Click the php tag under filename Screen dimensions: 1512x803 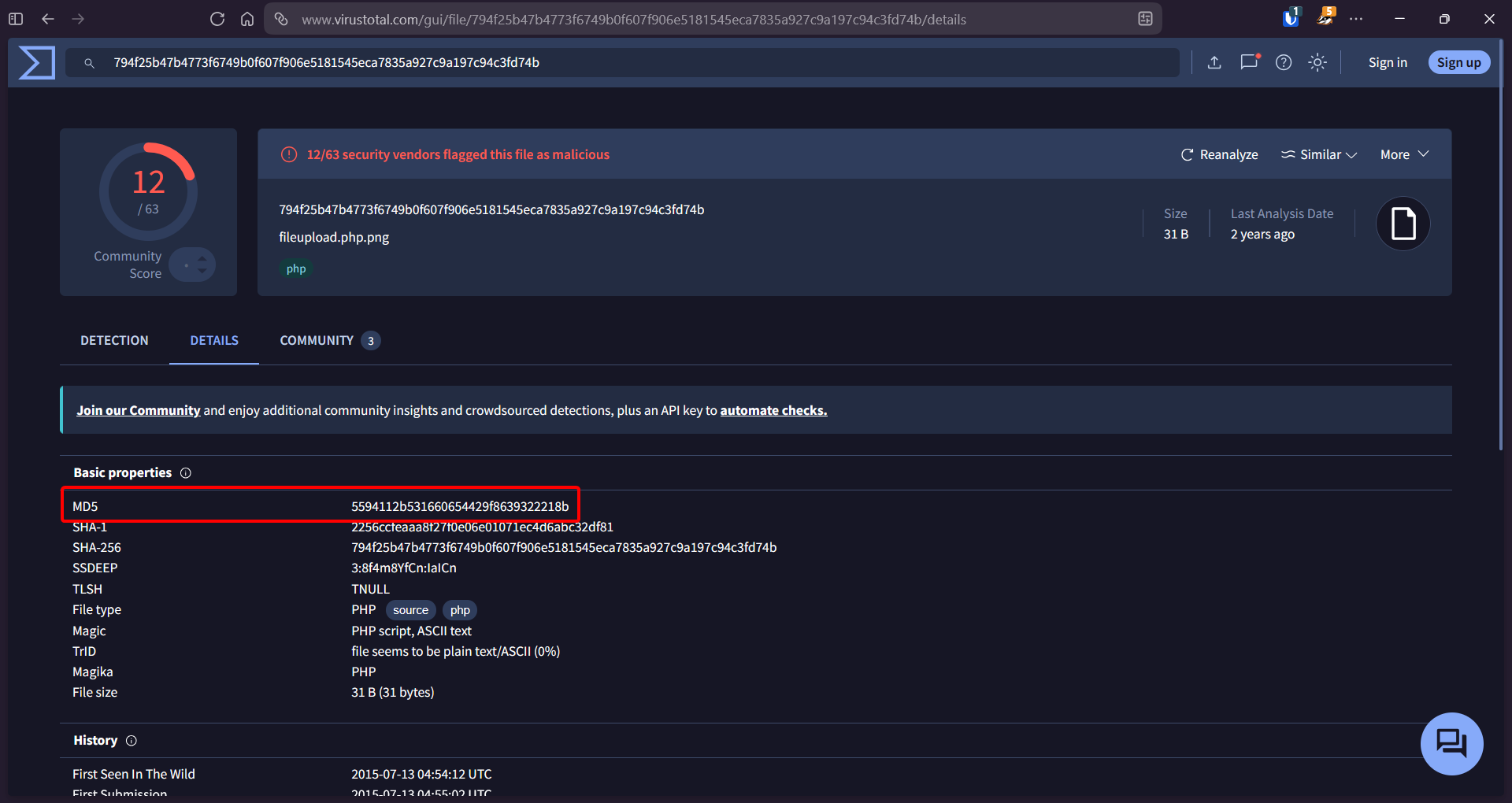pos(296,269)
